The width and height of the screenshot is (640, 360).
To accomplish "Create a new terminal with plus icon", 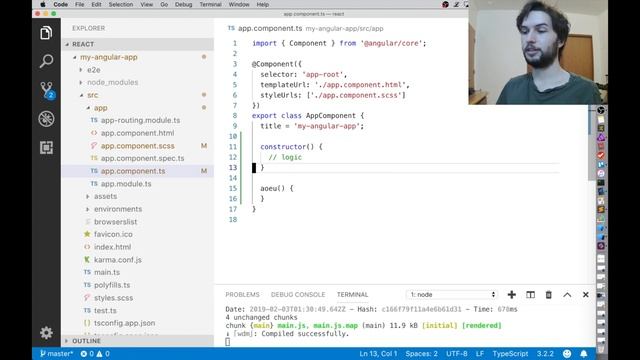I will pyautogui.click(x=511, y=295).
